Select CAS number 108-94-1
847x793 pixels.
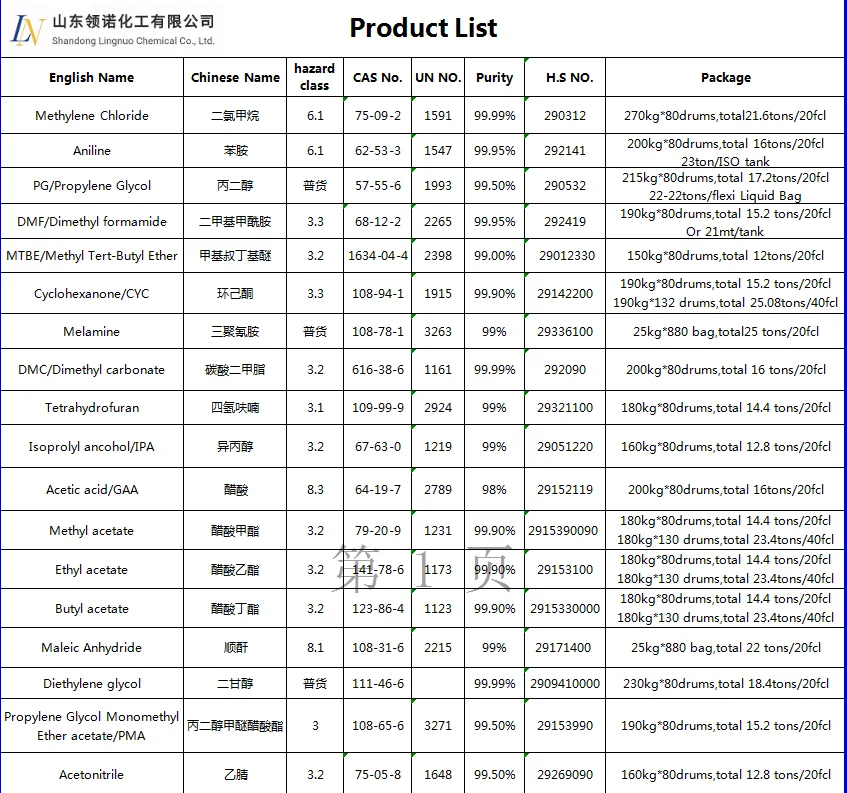click(378, 293)
